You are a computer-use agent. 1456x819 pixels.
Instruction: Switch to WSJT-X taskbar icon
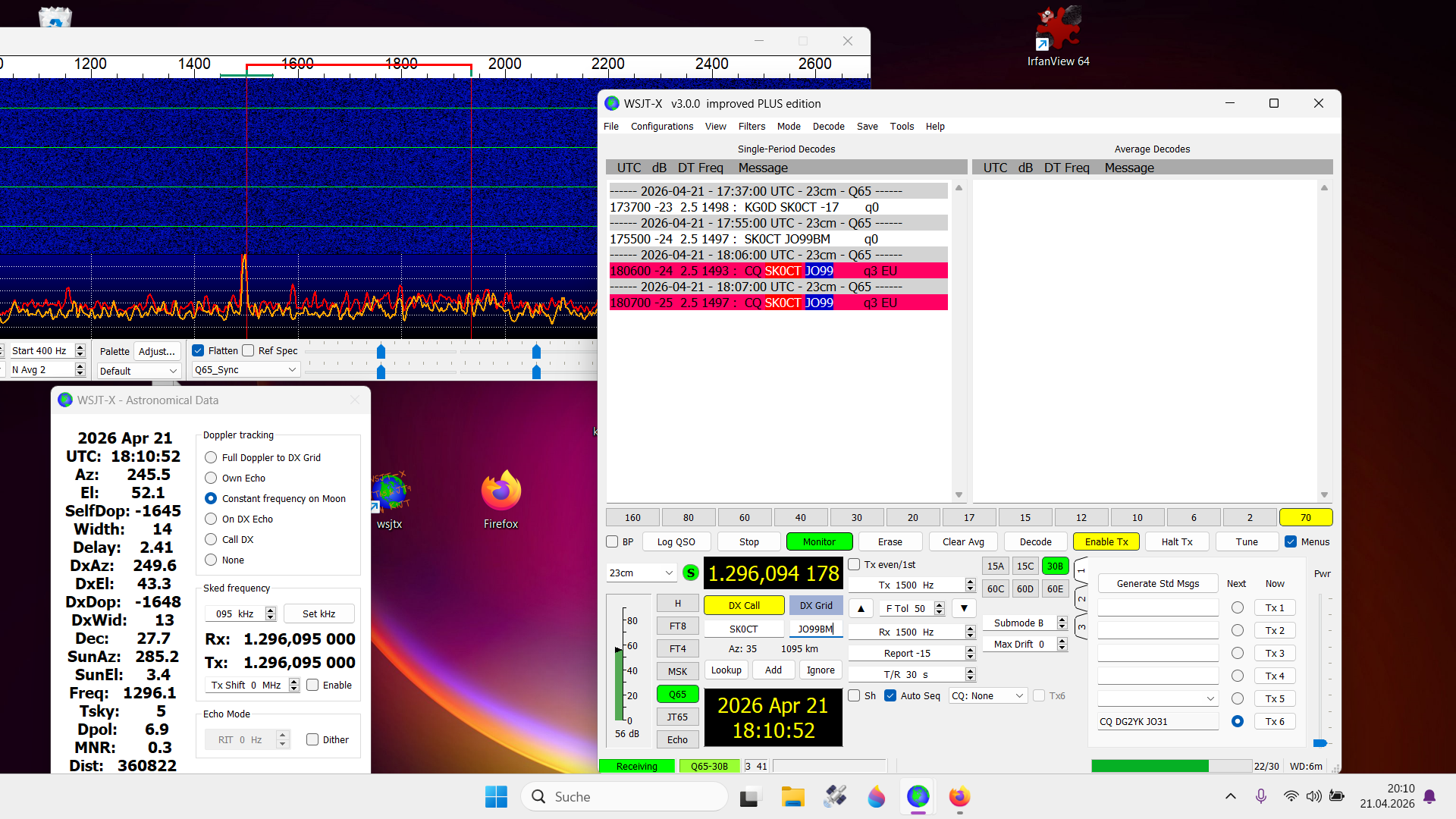918,796
